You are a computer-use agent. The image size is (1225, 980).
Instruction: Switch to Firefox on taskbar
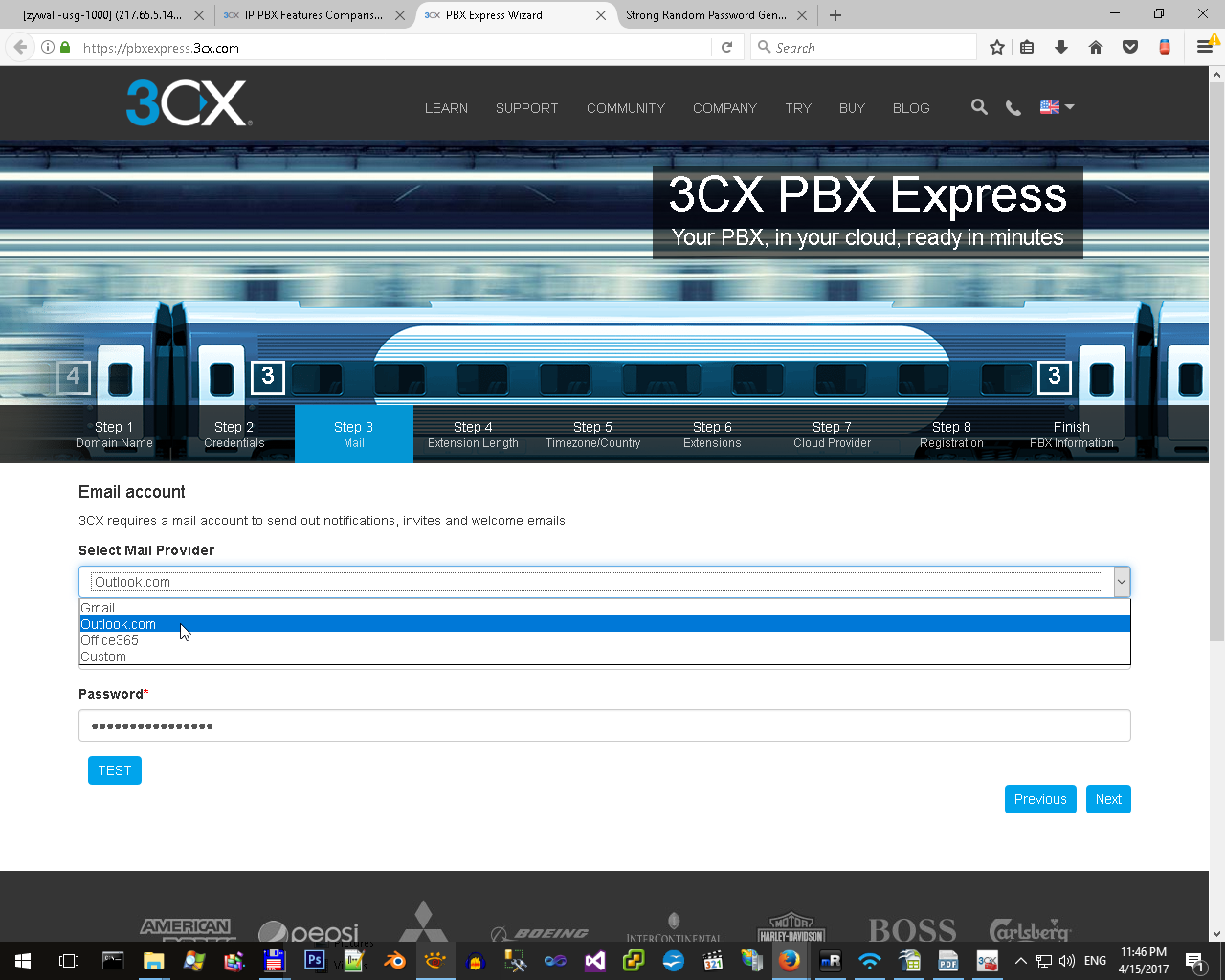[790, 961]
